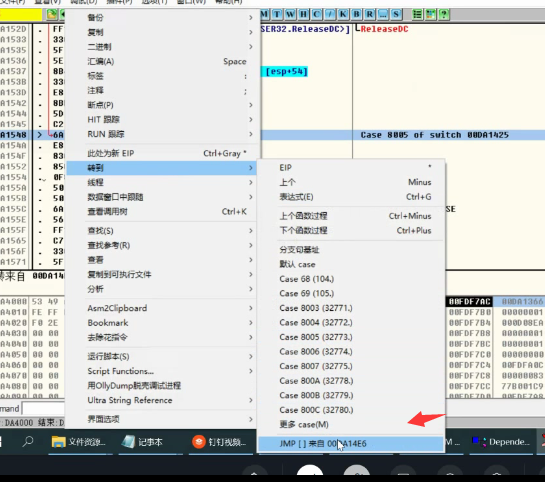Expand the 断点(P) submenu arrow
The height and width of the screenshot is (482, 545).
pos(251,105)
